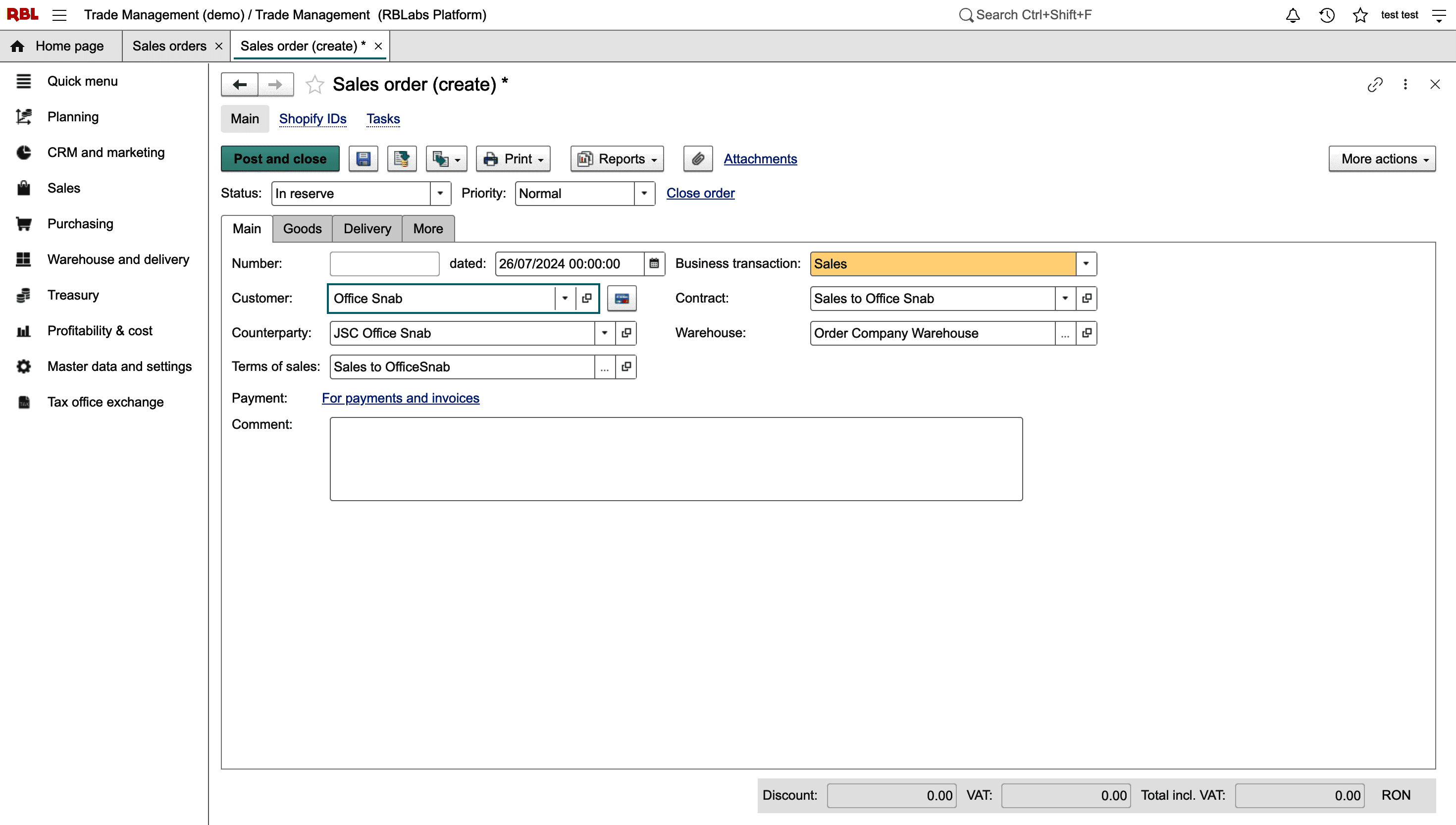
Task: Click the post document icon
Action: [x=402, y=158]
